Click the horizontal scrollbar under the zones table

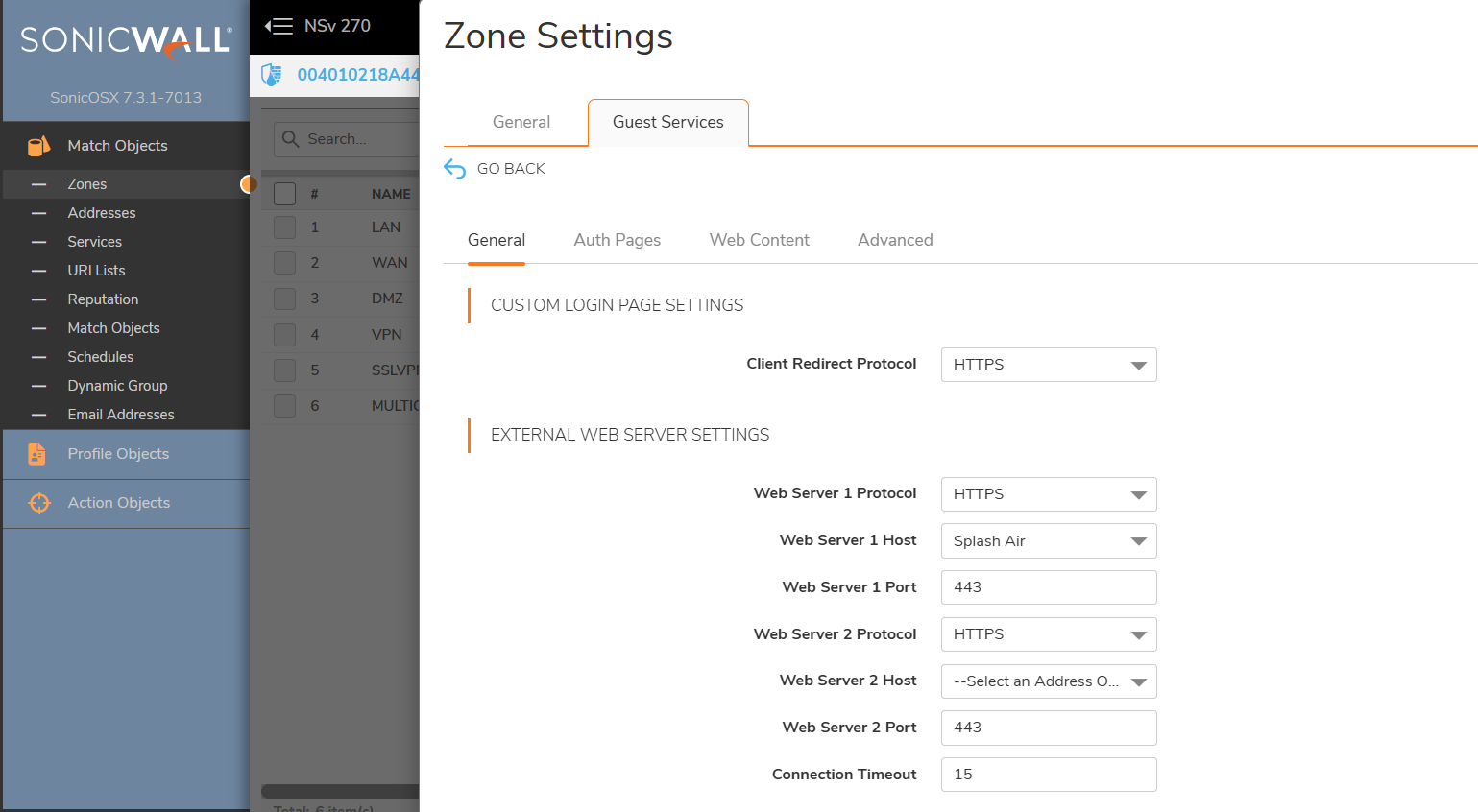(340, 791)
